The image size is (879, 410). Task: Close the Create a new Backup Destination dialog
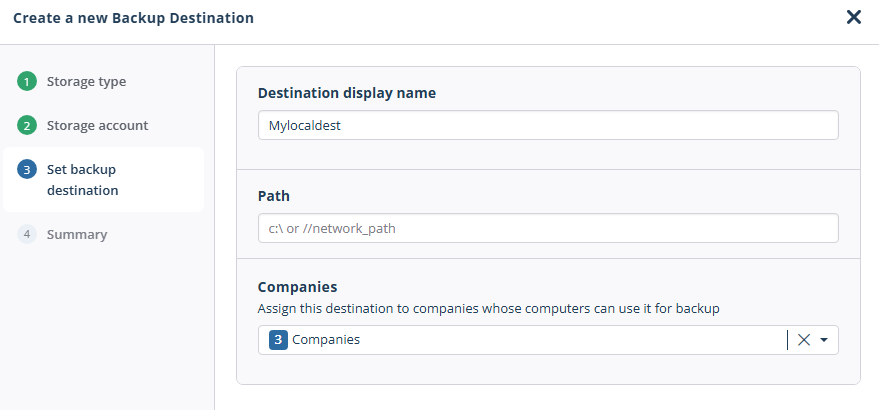[853, 17]
